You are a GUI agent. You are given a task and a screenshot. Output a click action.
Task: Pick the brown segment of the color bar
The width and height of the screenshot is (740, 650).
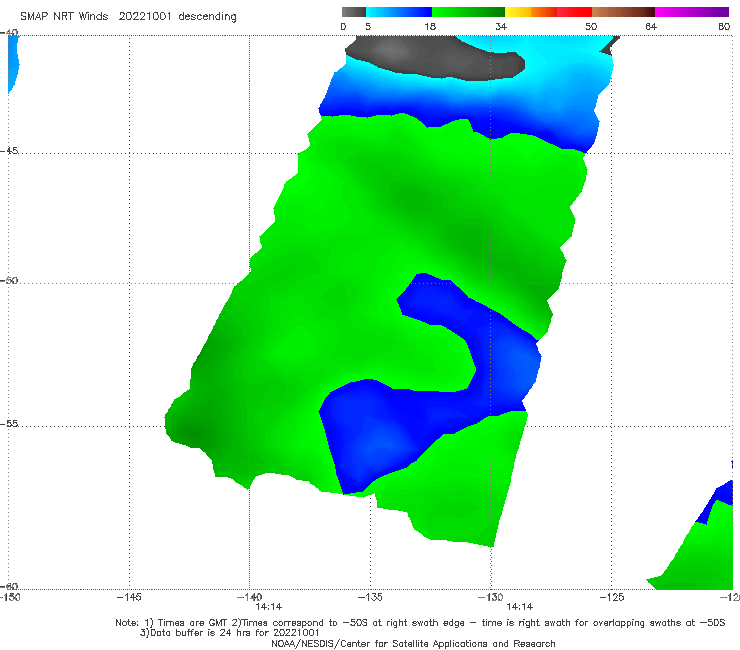623,12
